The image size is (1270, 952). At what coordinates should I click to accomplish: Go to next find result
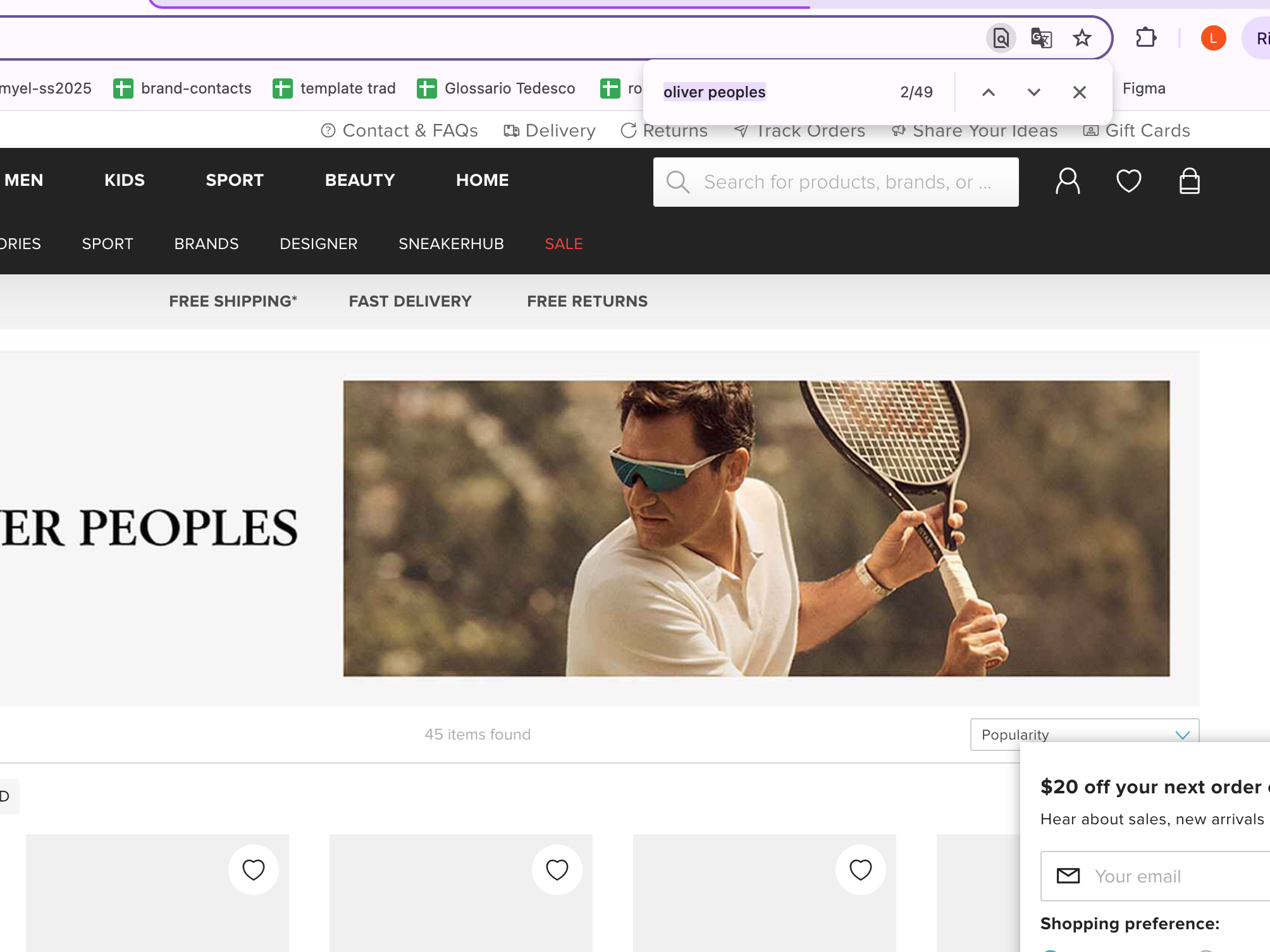[x=1034, y=92]
